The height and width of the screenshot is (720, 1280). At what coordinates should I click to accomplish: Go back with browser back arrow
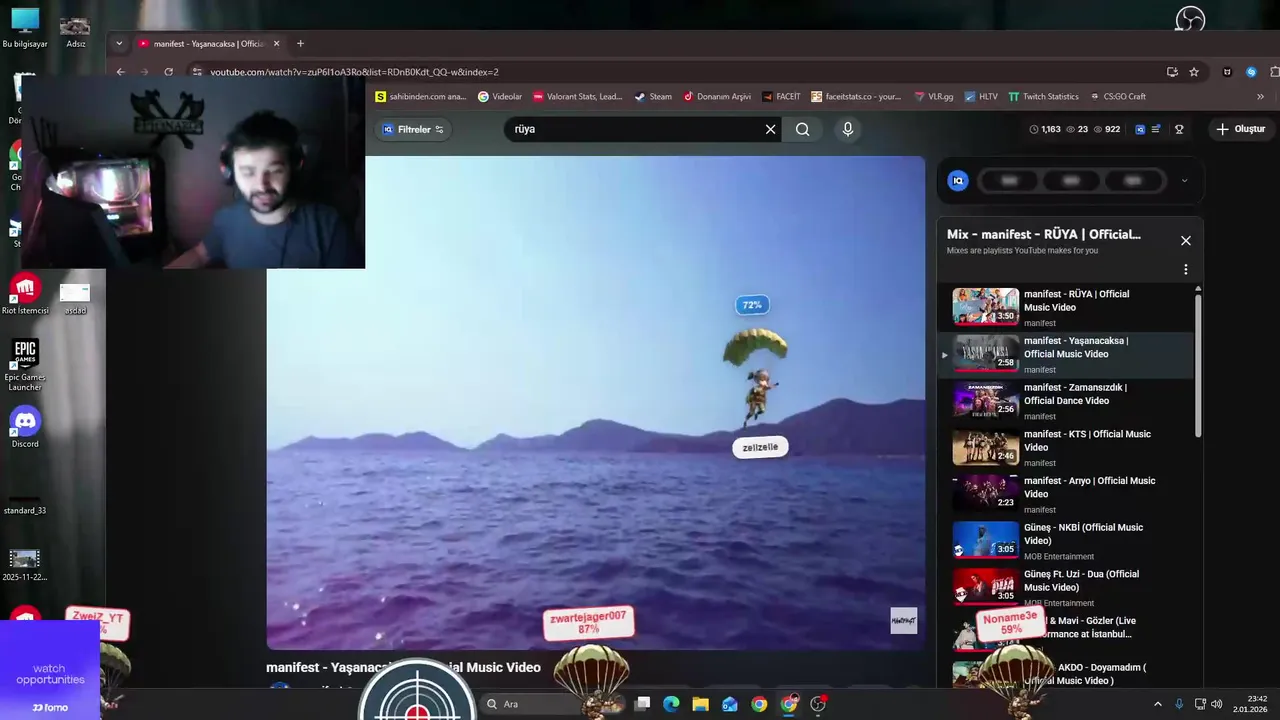point(121,72)
